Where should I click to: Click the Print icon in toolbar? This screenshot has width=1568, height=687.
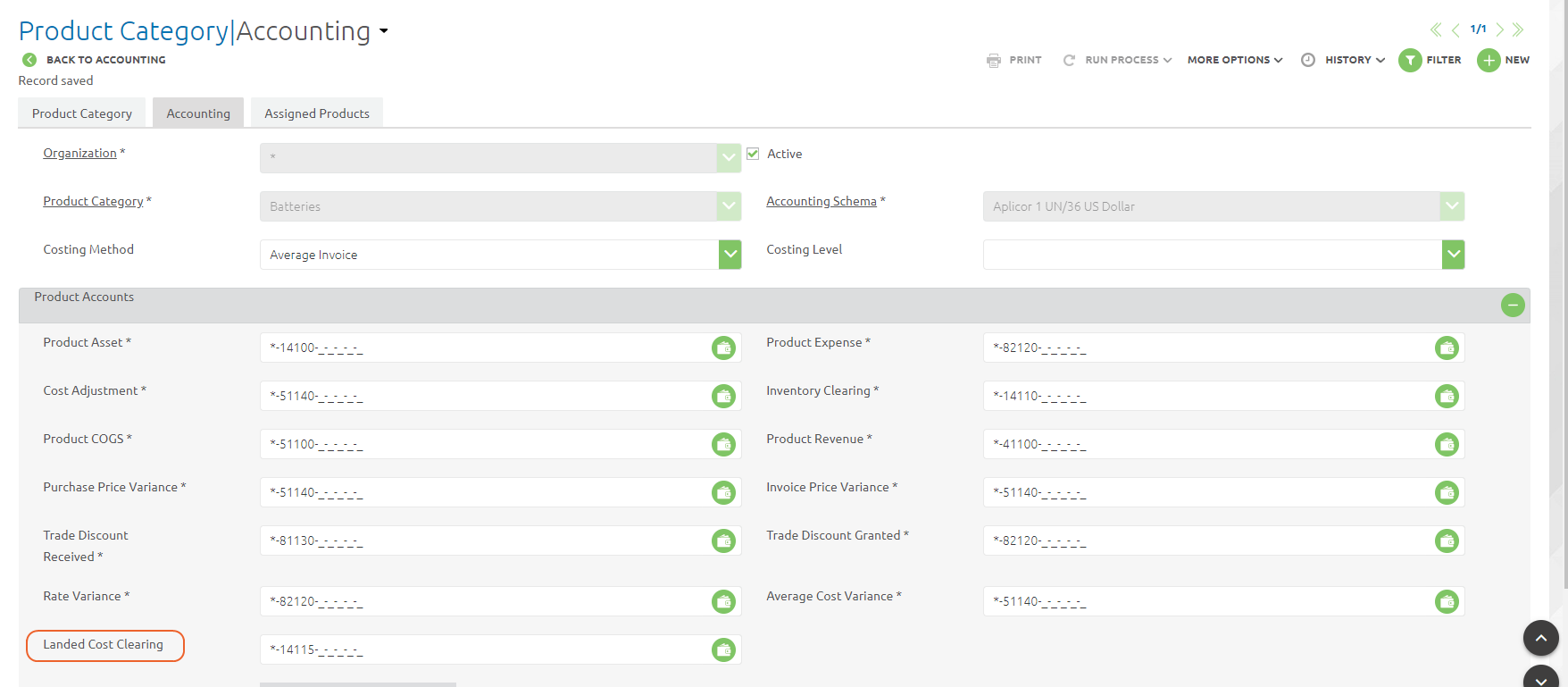tap(994, 60)
